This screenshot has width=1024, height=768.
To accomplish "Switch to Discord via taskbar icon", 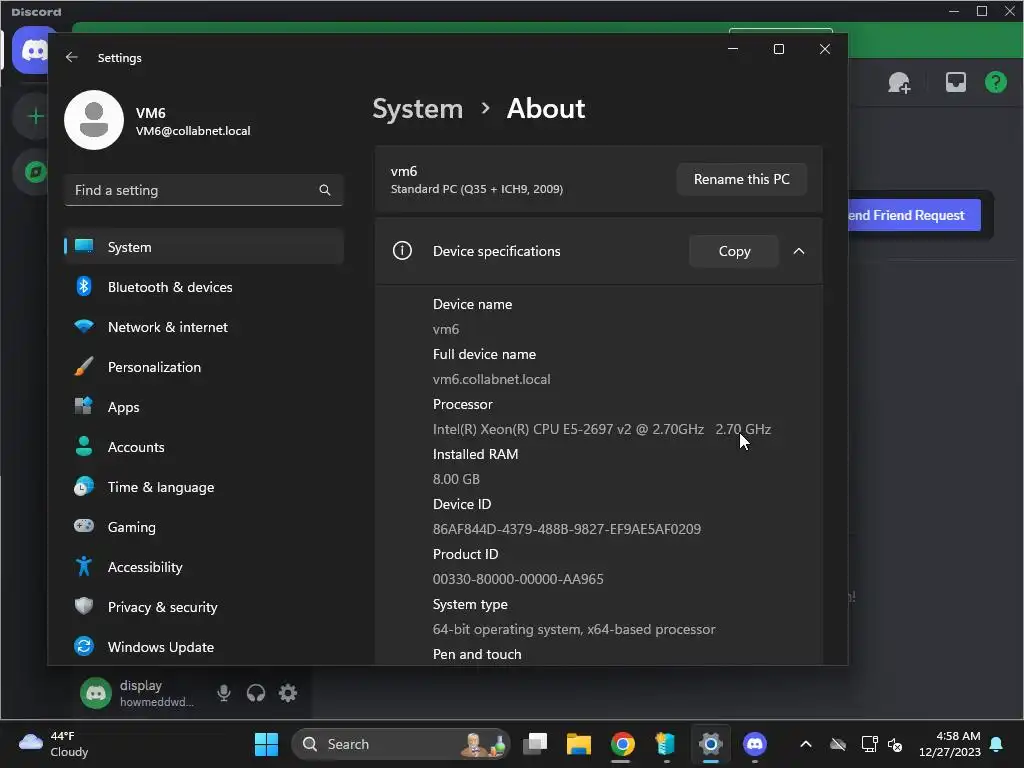I will pos(755,744).
